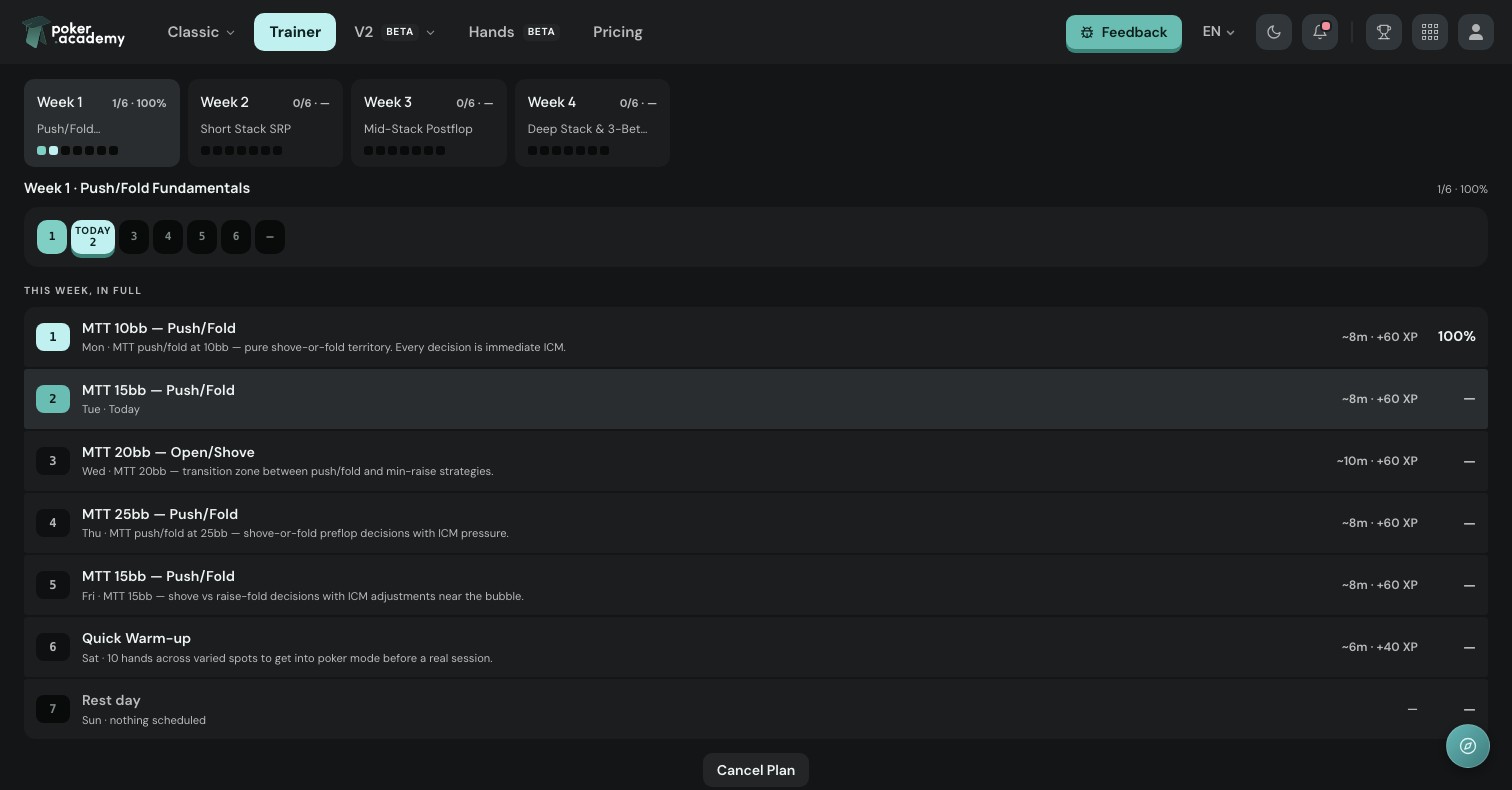1512x790 pixels.
Task: Open the MTT 10bb — Push/Fold session
Action: click(x=756, y=337)
